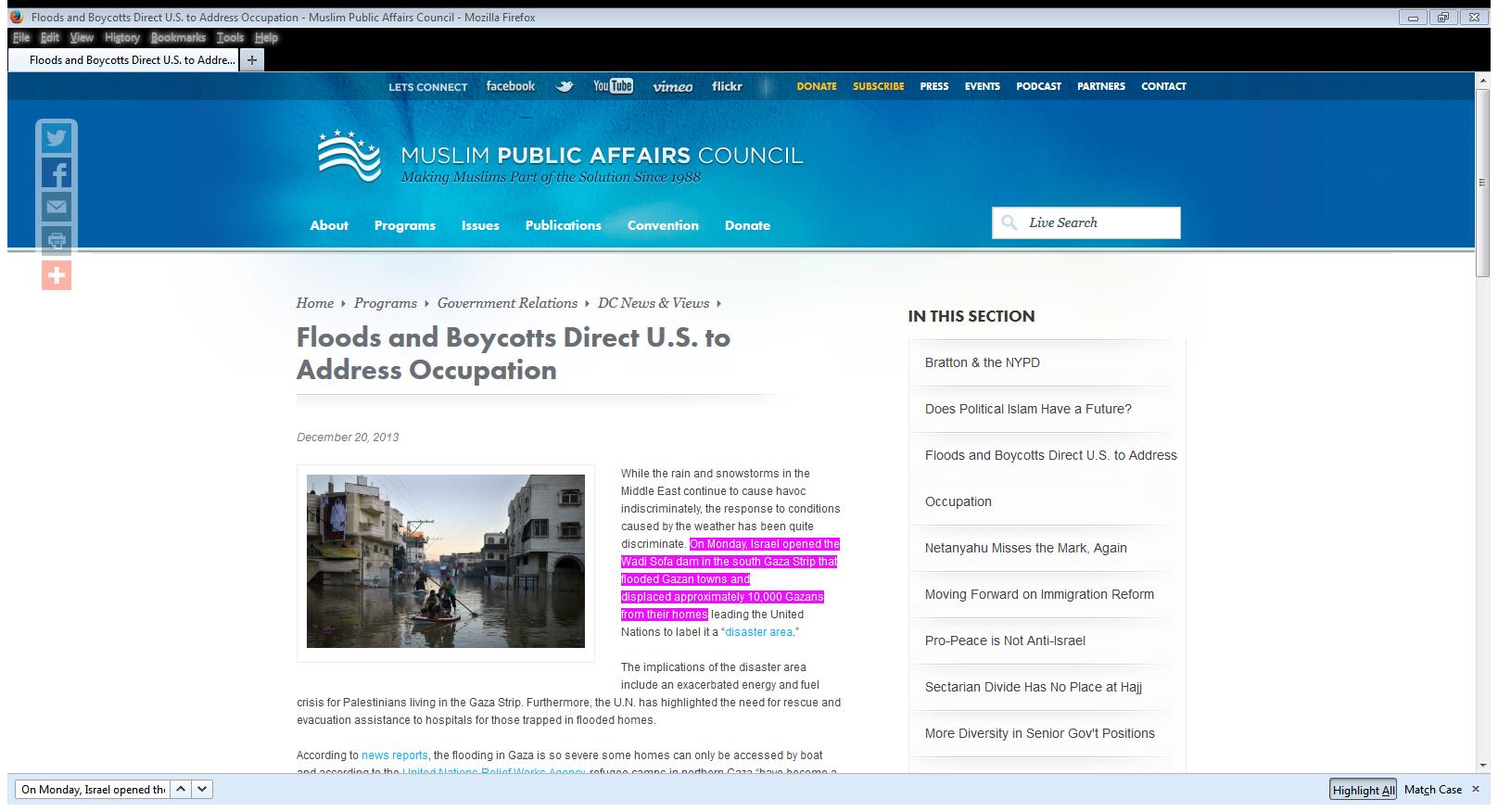The image size is (1498, 812).
Task: Jump to previous find match arrow
Action: pyautogui.click(x=182, y=789)
